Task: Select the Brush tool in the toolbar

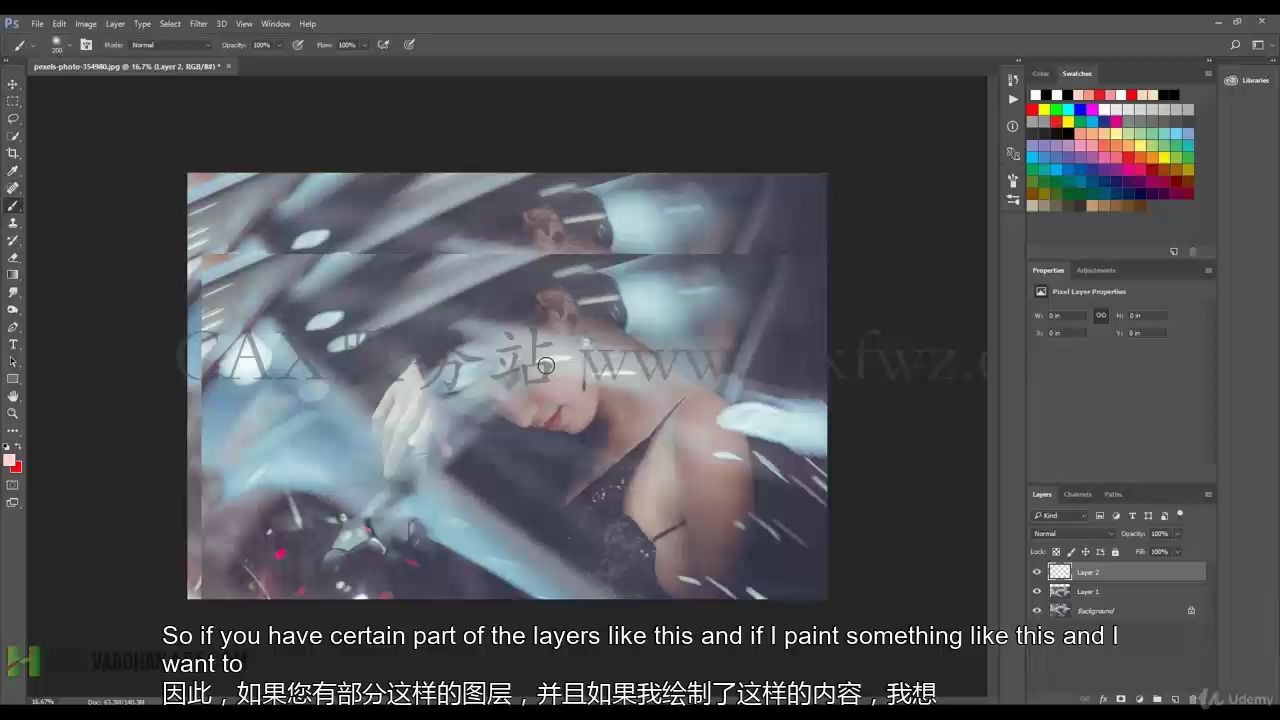Action: click(x=13, y=206)
